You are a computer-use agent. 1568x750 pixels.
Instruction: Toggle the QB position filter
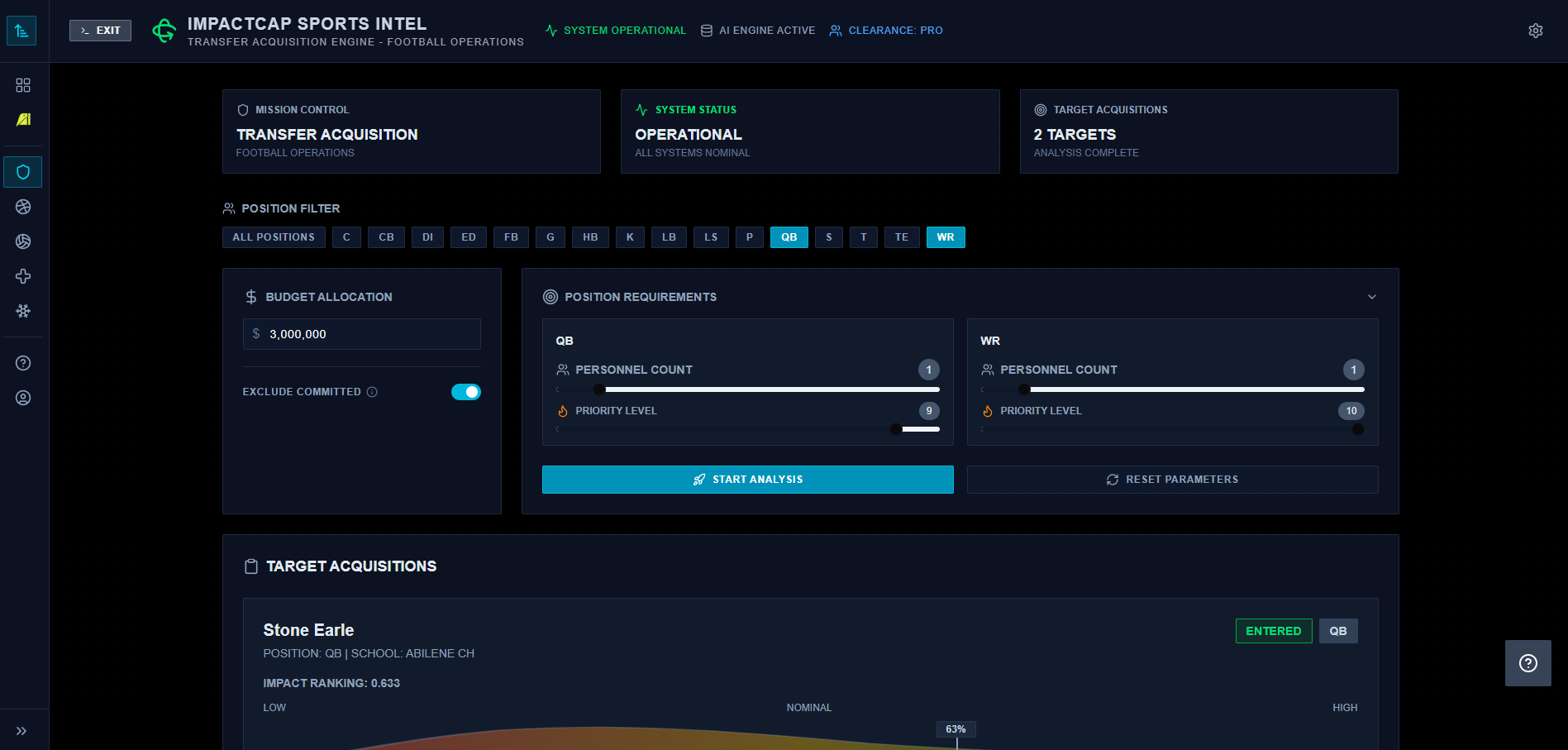789,237
